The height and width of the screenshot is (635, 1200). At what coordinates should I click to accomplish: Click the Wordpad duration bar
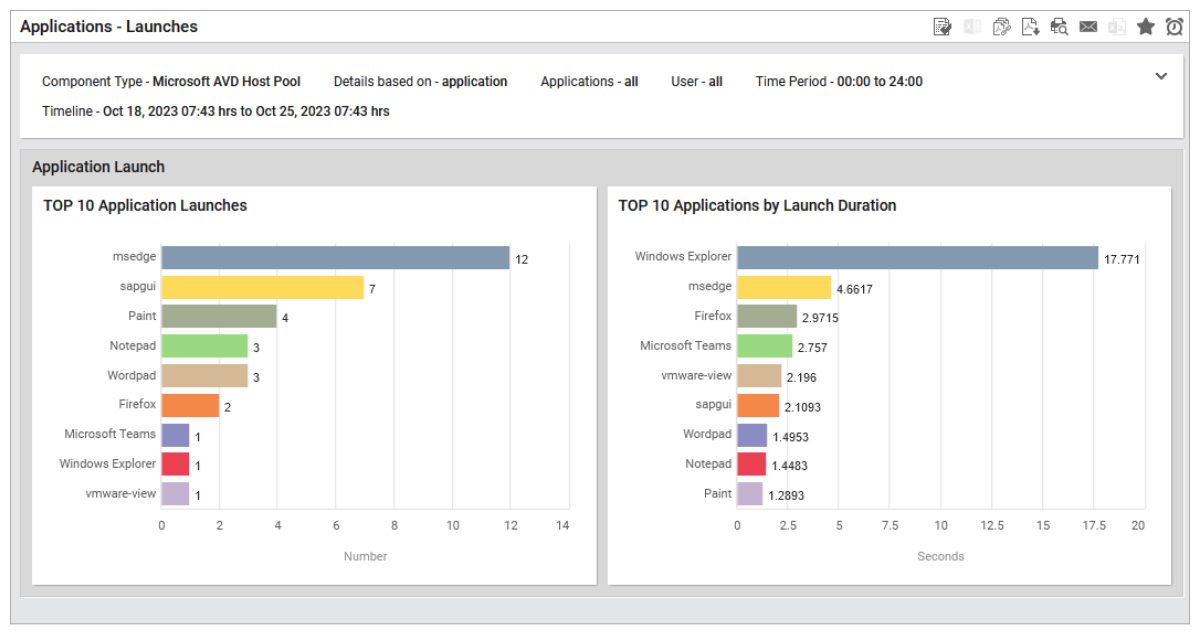point(753,435)
